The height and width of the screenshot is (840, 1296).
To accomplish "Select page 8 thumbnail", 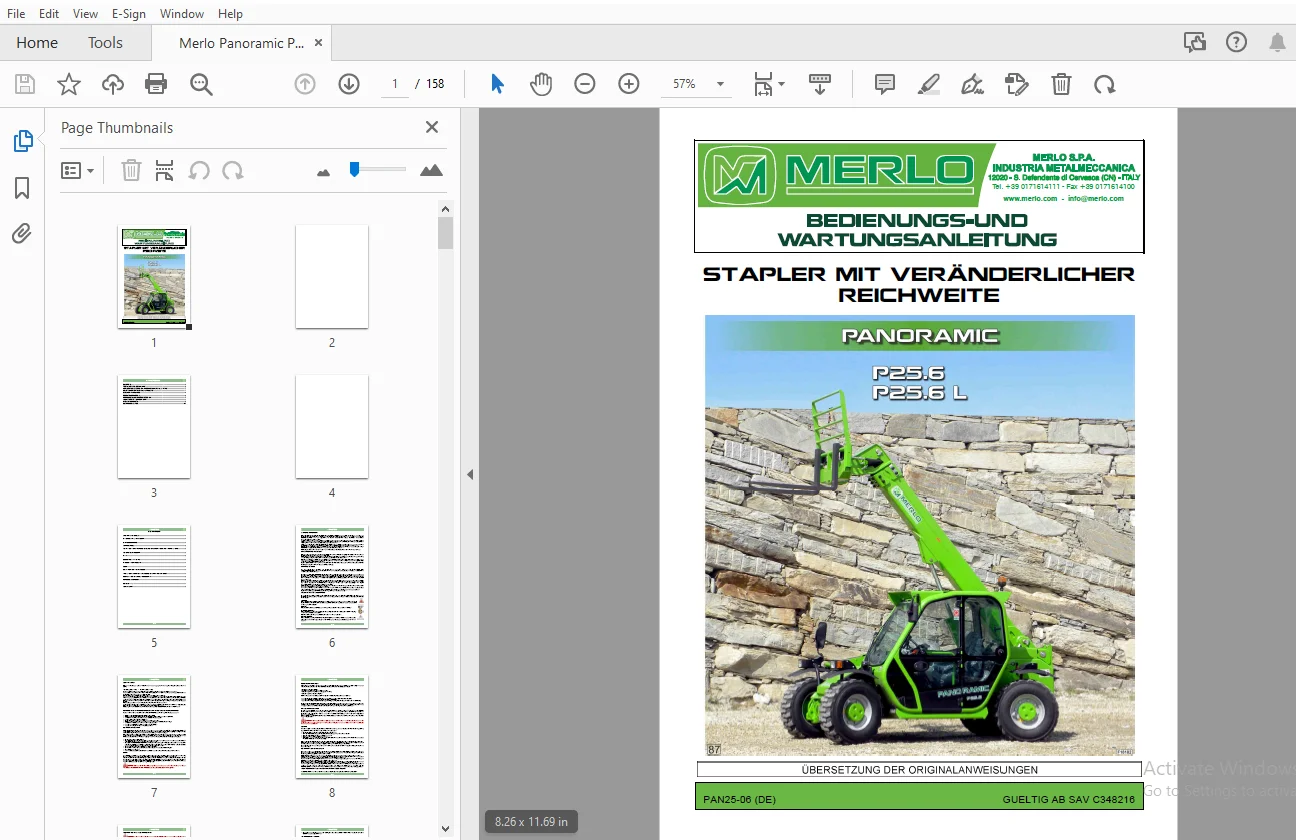I will coord(332,727).
